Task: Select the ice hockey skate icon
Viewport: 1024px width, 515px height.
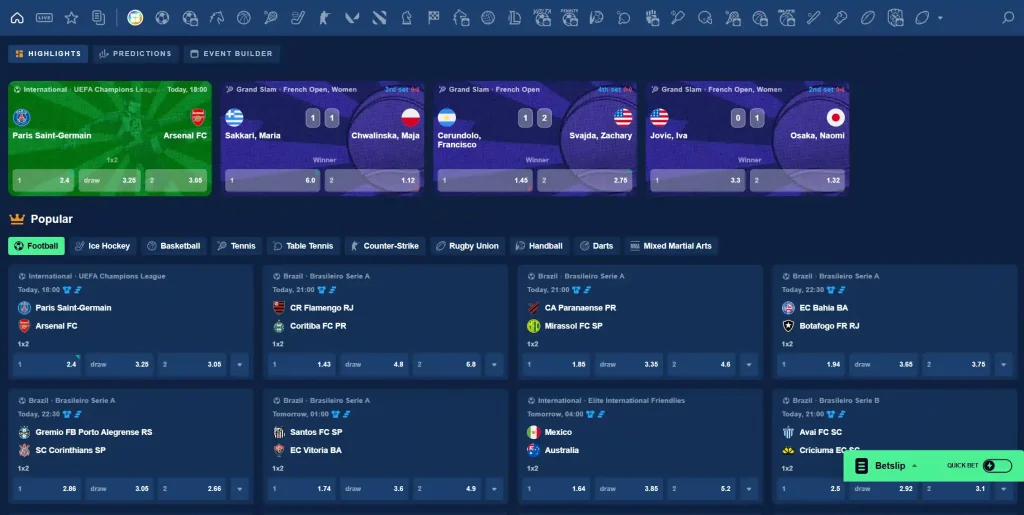Action: click(x=298, y=18)
